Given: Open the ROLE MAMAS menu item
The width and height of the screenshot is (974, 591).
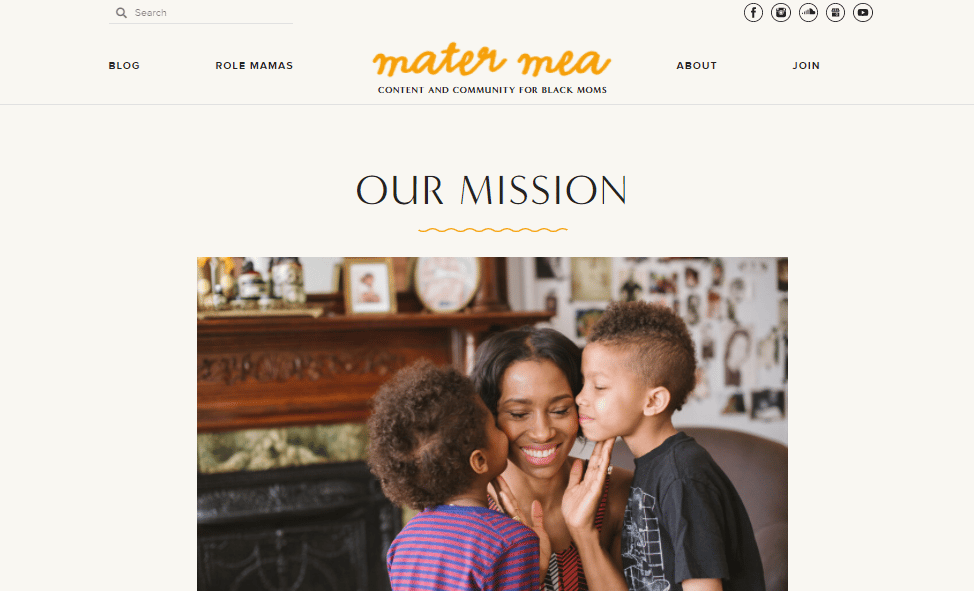Looking at the screenshot, I should tap(254, 65).
